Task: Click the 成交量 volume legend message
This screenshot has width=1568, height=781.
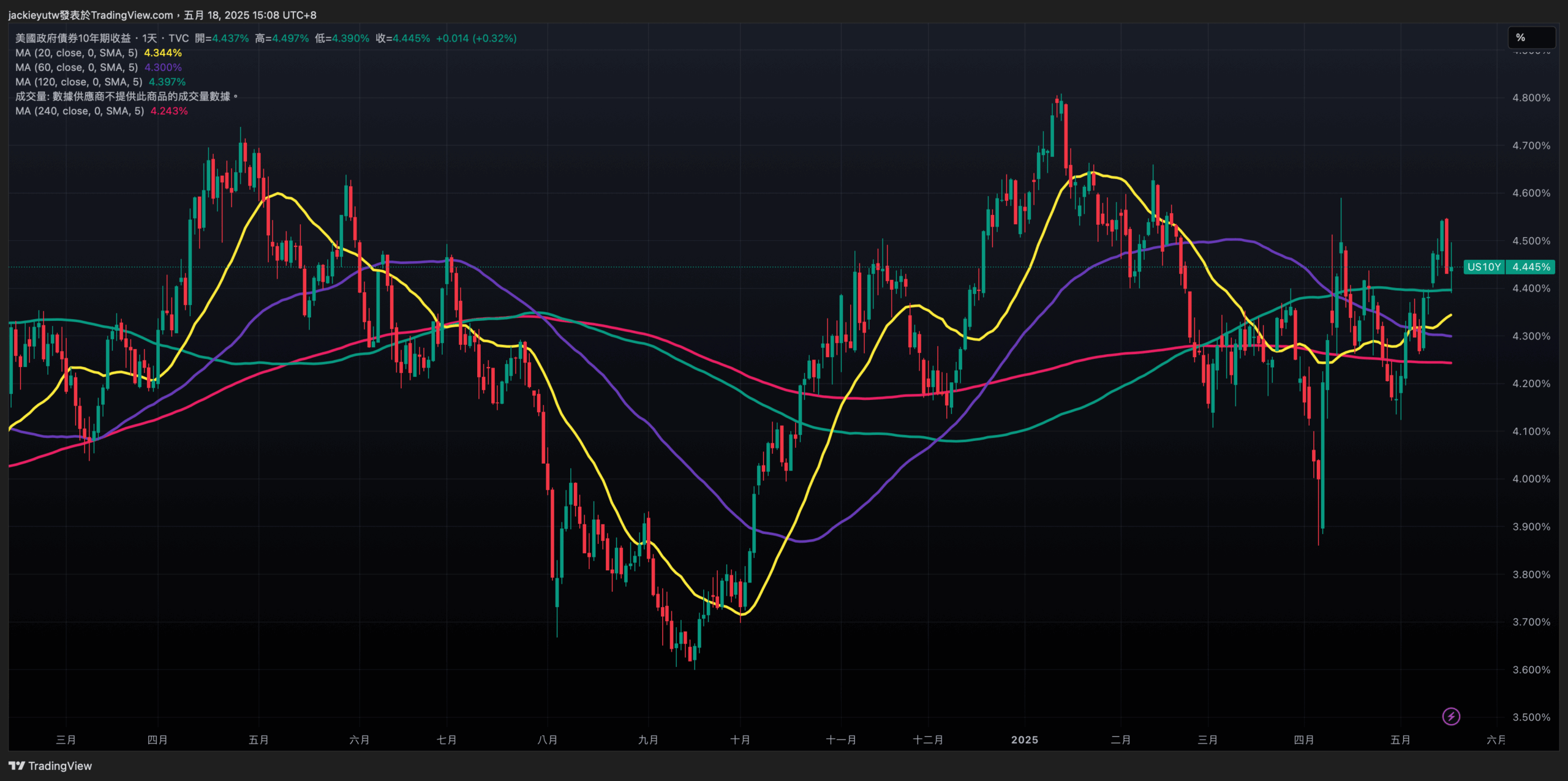Action: 126,96
